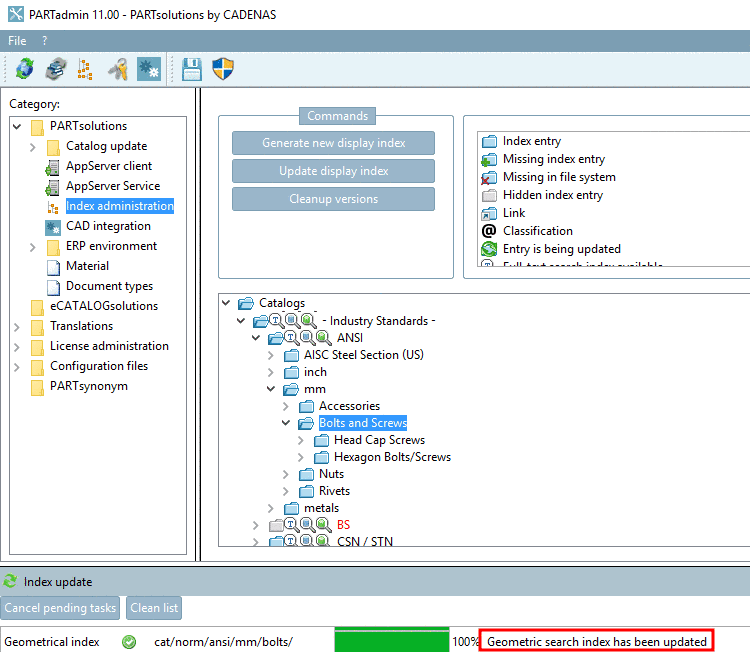750x652 pixels.
Task: Click the CAD integration item icon
Action: (x=53, y=227)
